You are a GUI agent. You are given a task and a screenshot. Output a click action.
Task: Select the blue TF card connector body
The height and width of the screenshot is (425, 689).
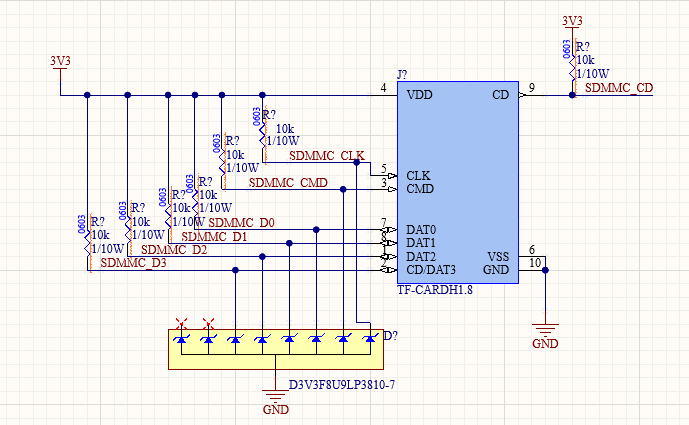pos(457,182)
